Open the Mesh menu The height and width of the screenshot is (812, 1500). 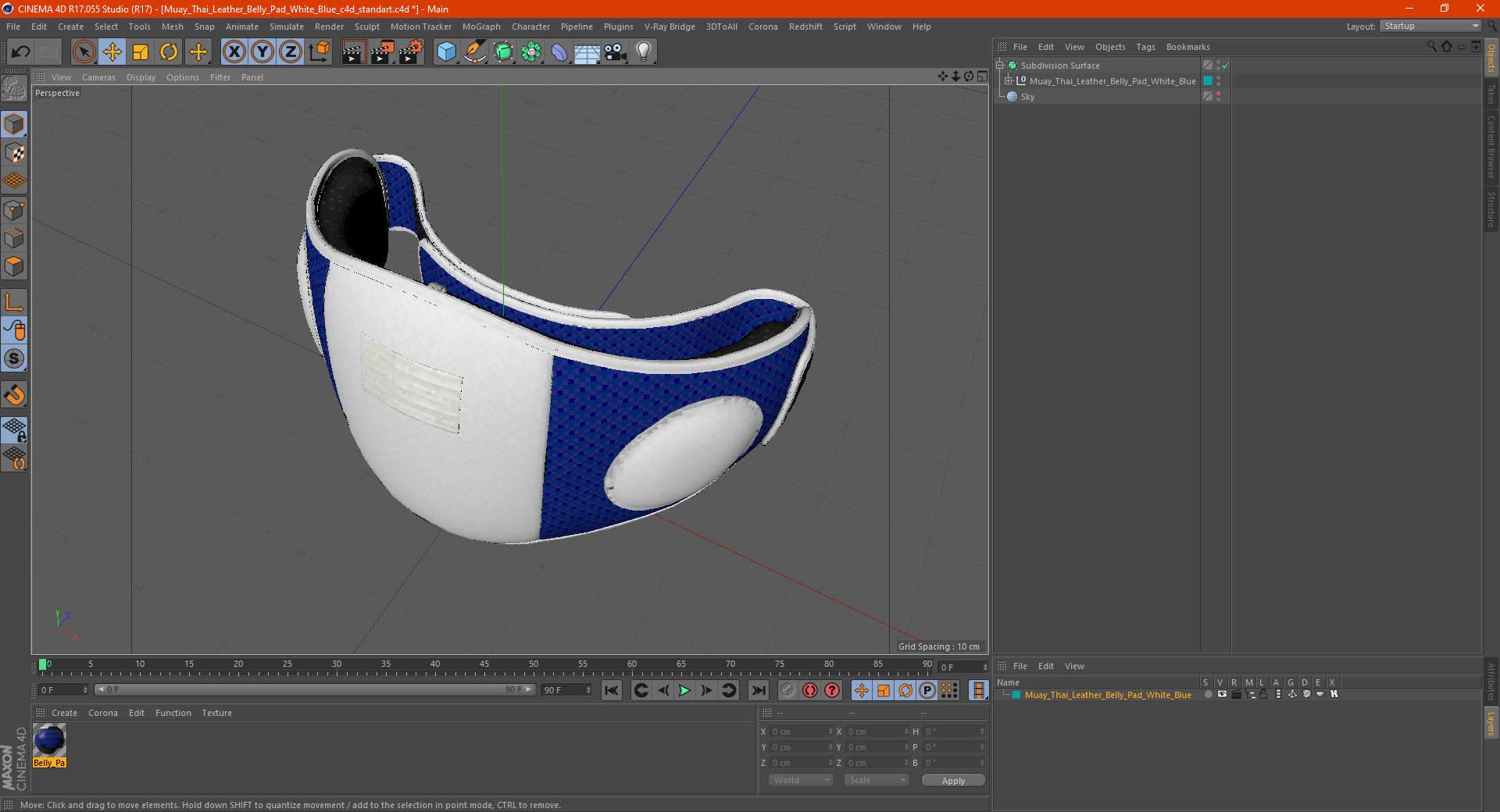coord(173,27)
